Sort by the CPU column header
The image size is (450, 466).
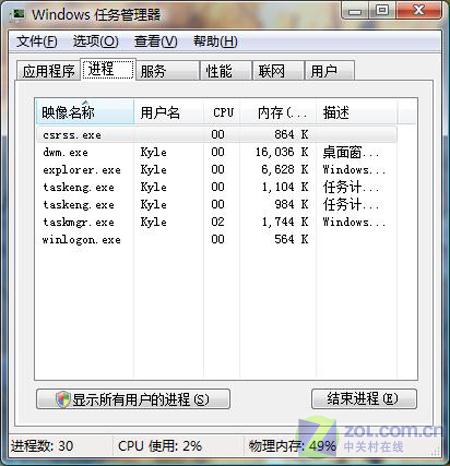tap(222, 112)
